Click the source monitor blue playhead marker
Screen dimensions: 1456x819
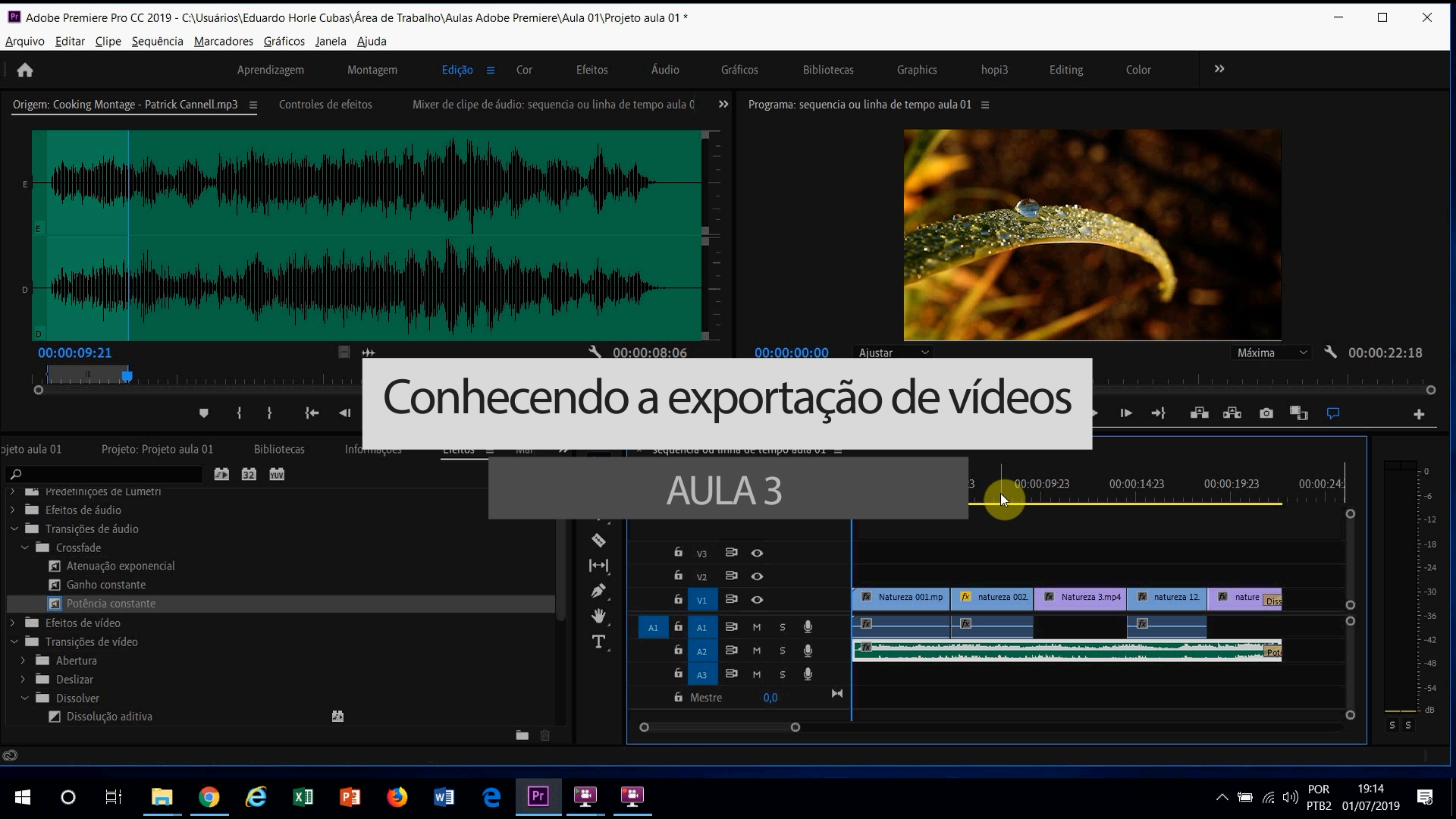127,376
